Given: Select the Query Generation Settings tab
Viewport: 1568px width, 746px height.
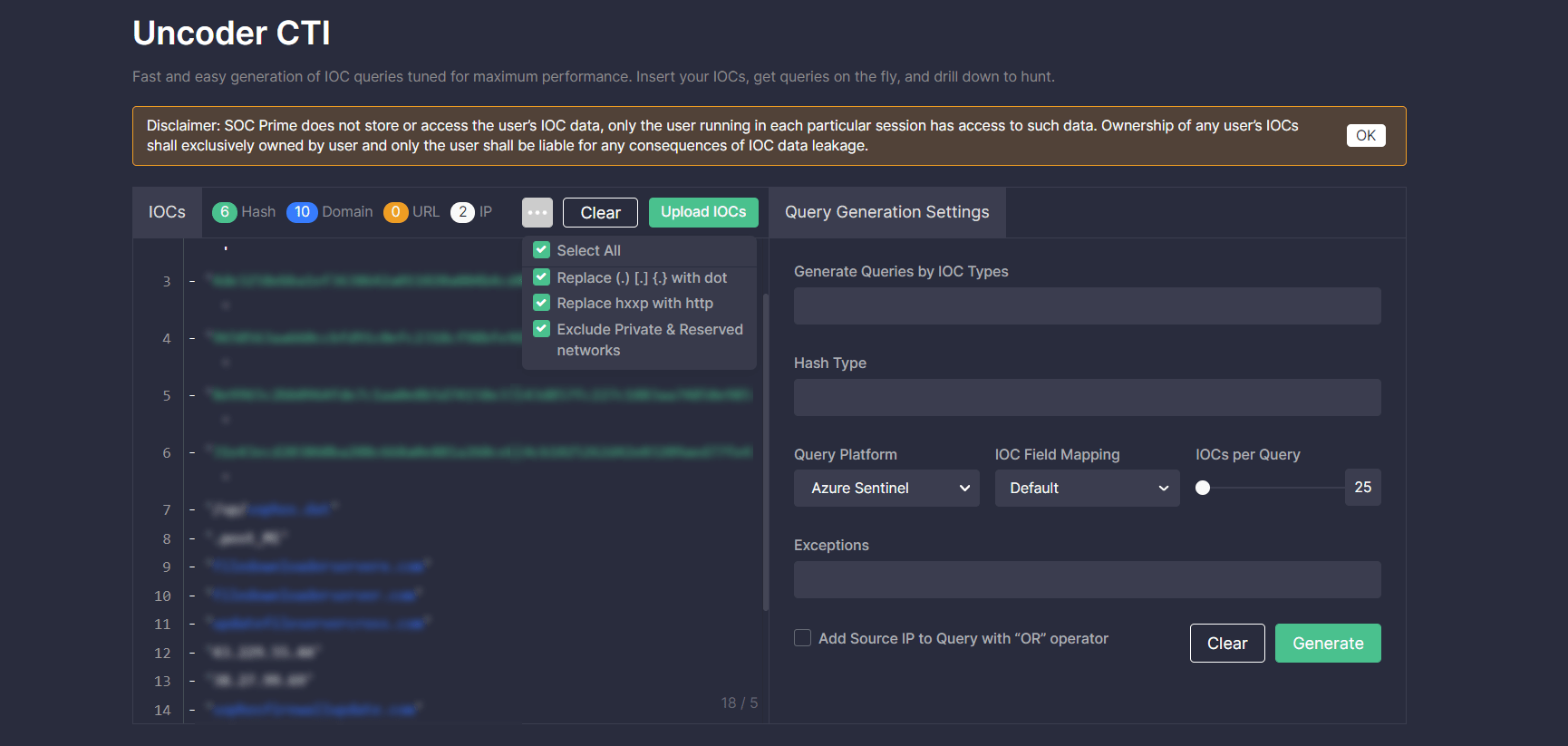Looking at the screenshot, I should click(x=886, y=212).
